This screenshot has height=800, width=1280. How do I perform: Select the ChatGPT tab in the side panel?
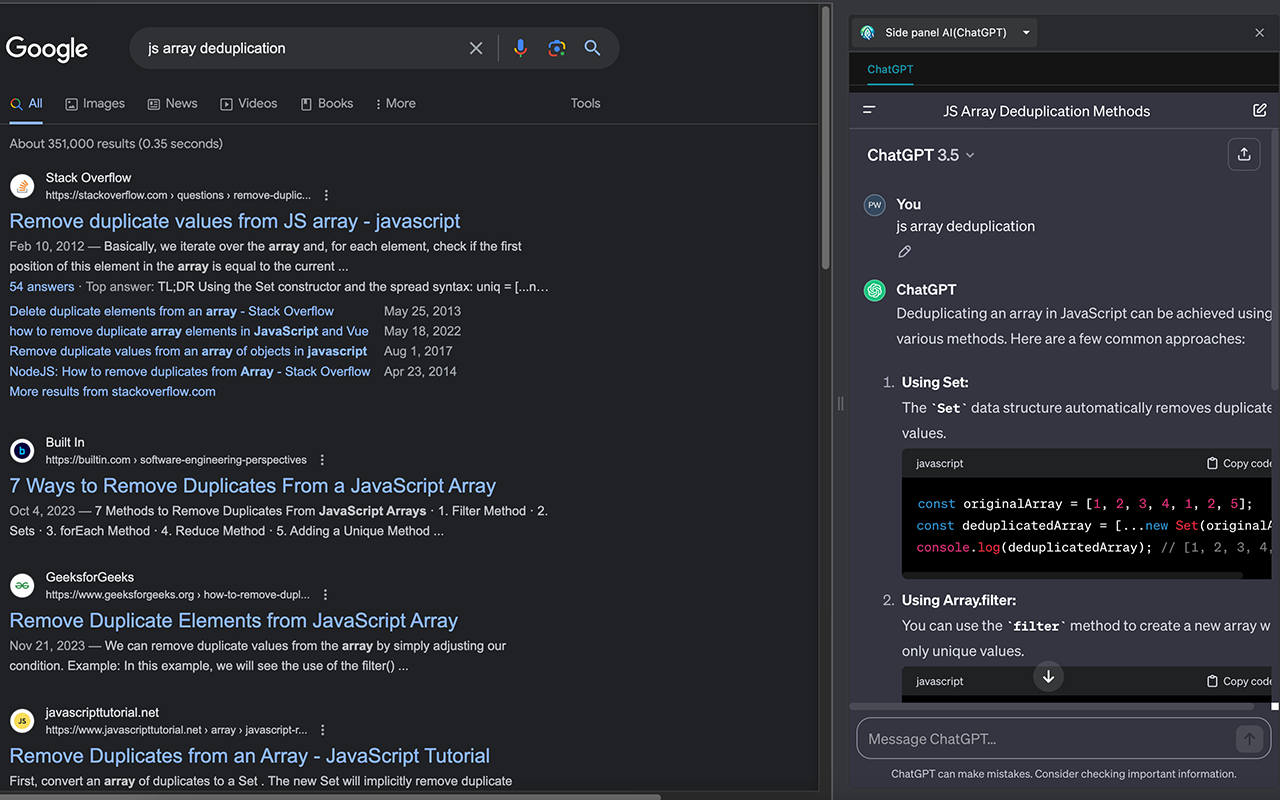889,69
